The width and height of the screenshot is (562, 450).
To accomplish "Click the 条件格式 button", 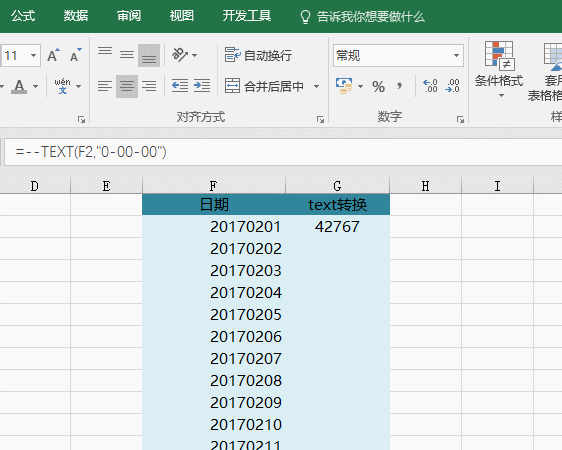I will point(499,70).
